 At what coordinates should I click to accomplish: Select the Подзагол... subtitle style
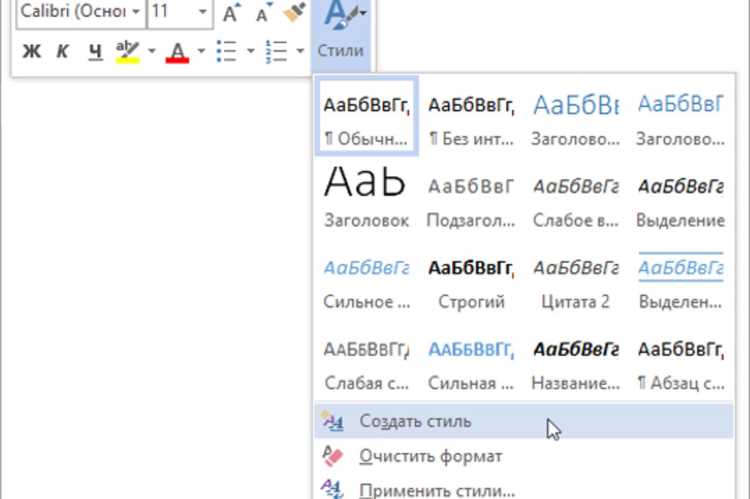coord(471,198)
